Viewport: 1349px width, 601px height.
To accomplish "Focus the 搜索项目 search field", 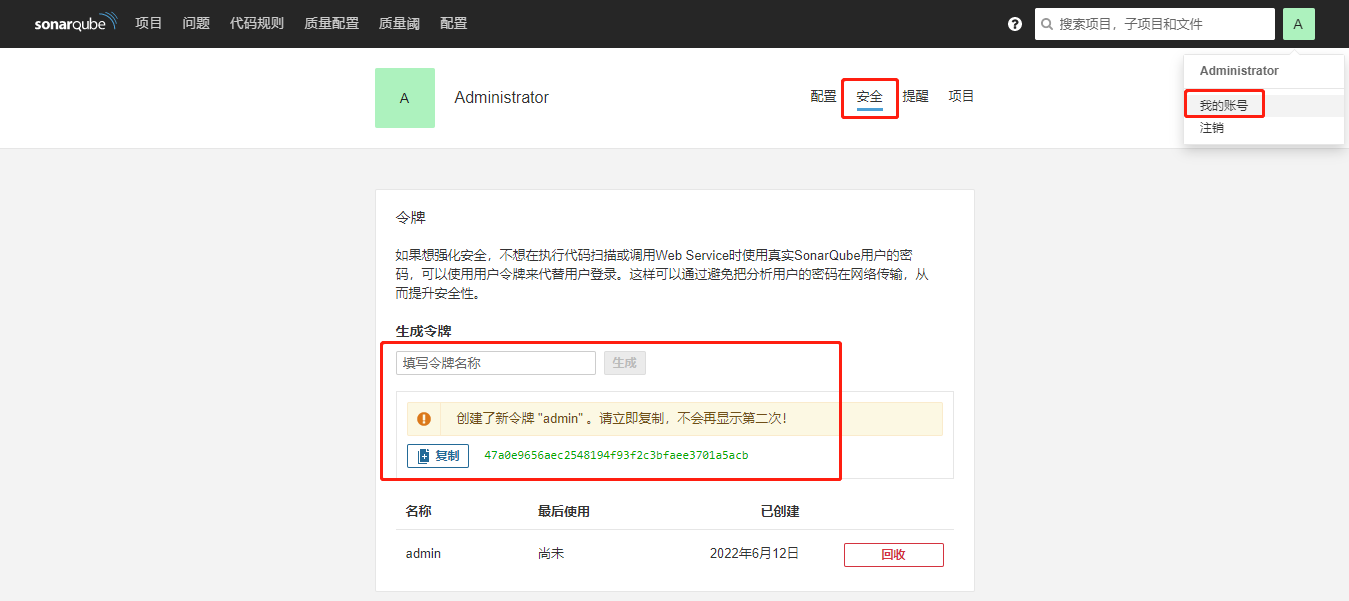I will click(1155, 24).
